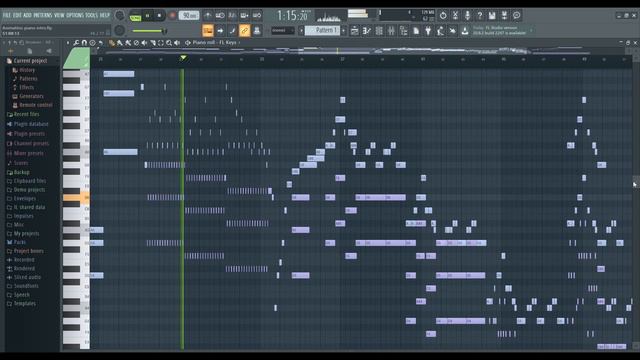Open the Pattern 1 selector
Screen dimensions: 640x360
click(x=322, y=30)
